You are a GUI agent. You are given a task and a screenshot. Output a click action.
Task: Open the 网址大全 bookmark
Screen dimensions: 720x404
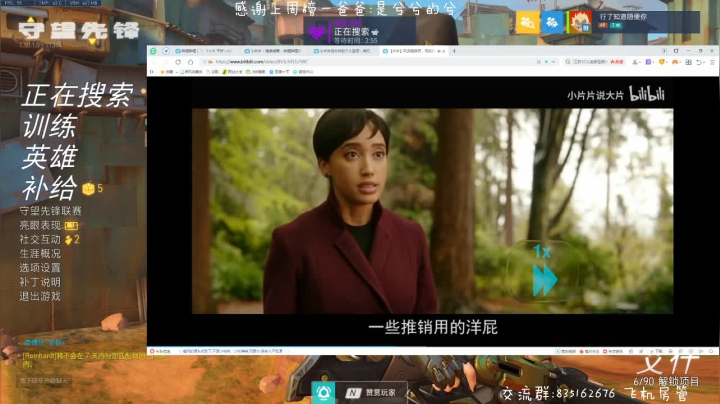click(x=231, y=72)
